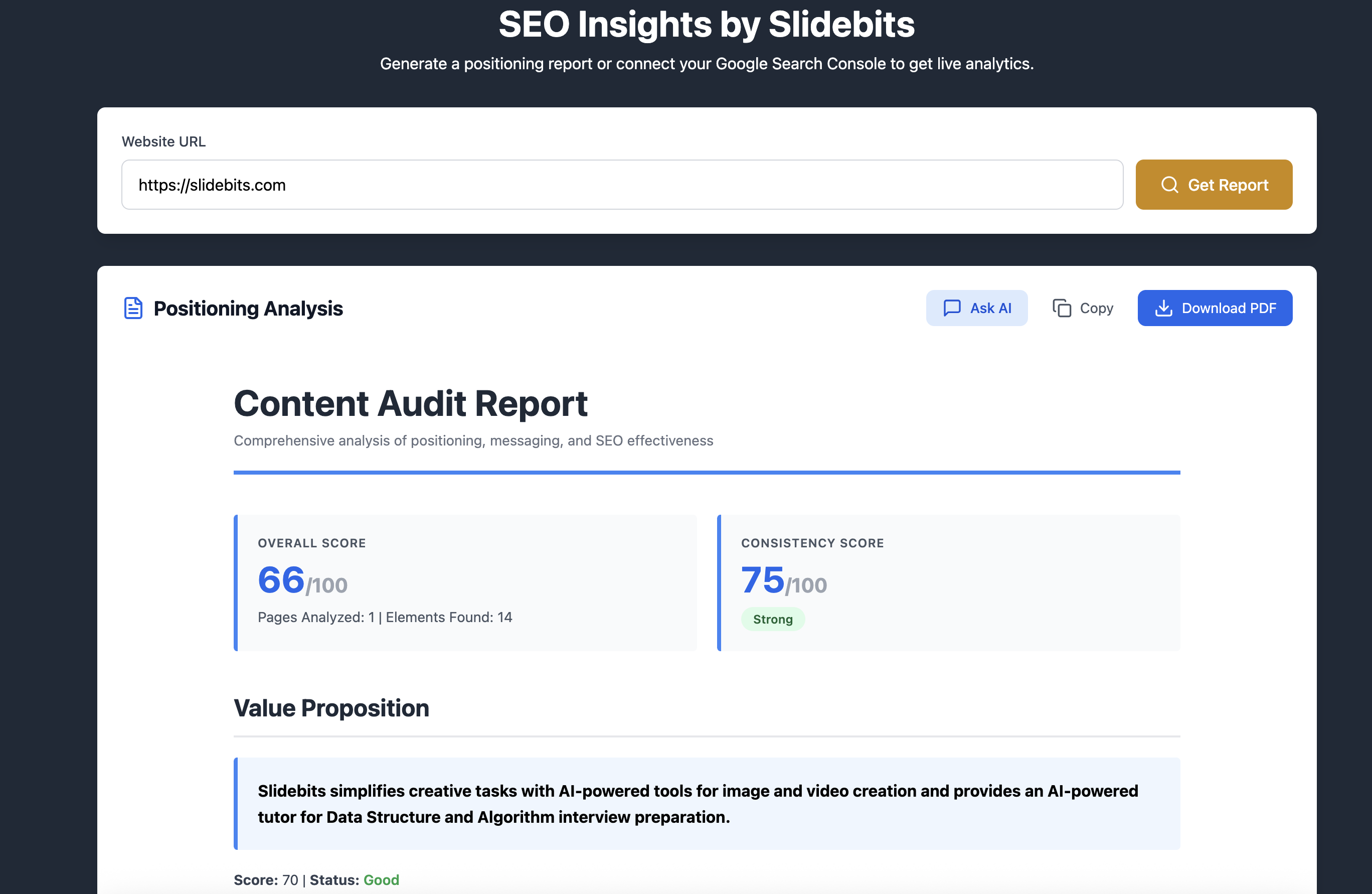Select the Overall Score card

point(466,582)
